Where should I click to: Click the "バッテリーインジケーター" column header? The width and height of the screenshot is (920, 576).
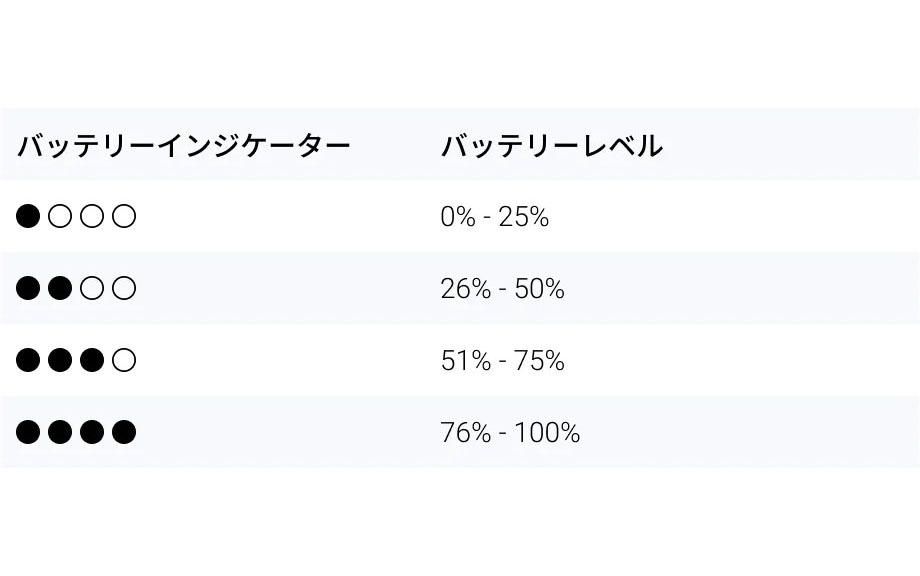(184, 146)
